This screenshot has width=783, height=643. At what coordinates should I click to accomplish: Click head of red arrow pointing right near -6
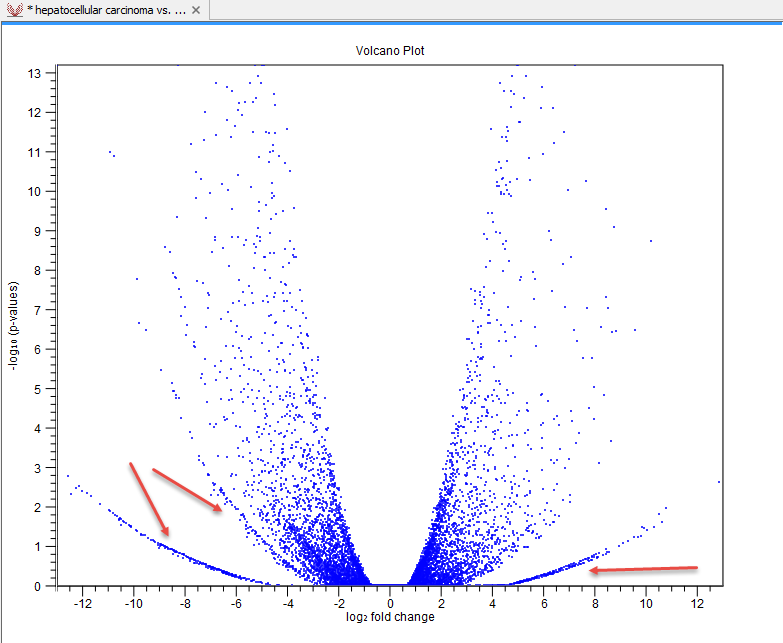point(217,509)
